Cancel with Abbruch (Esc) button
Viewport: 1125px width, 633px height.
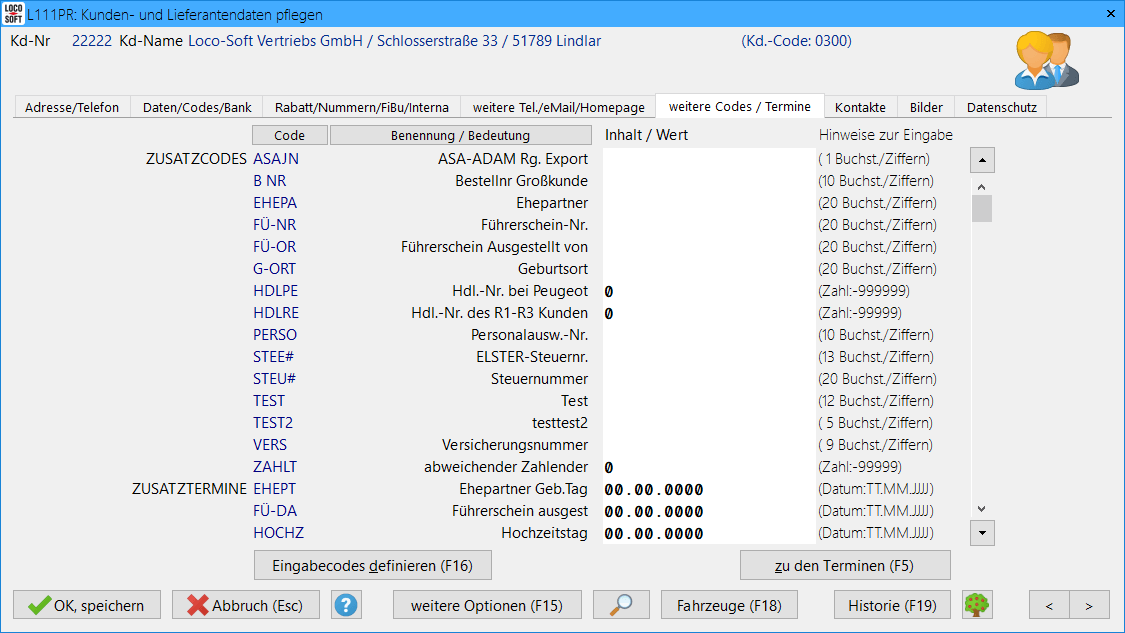(245, 605)
